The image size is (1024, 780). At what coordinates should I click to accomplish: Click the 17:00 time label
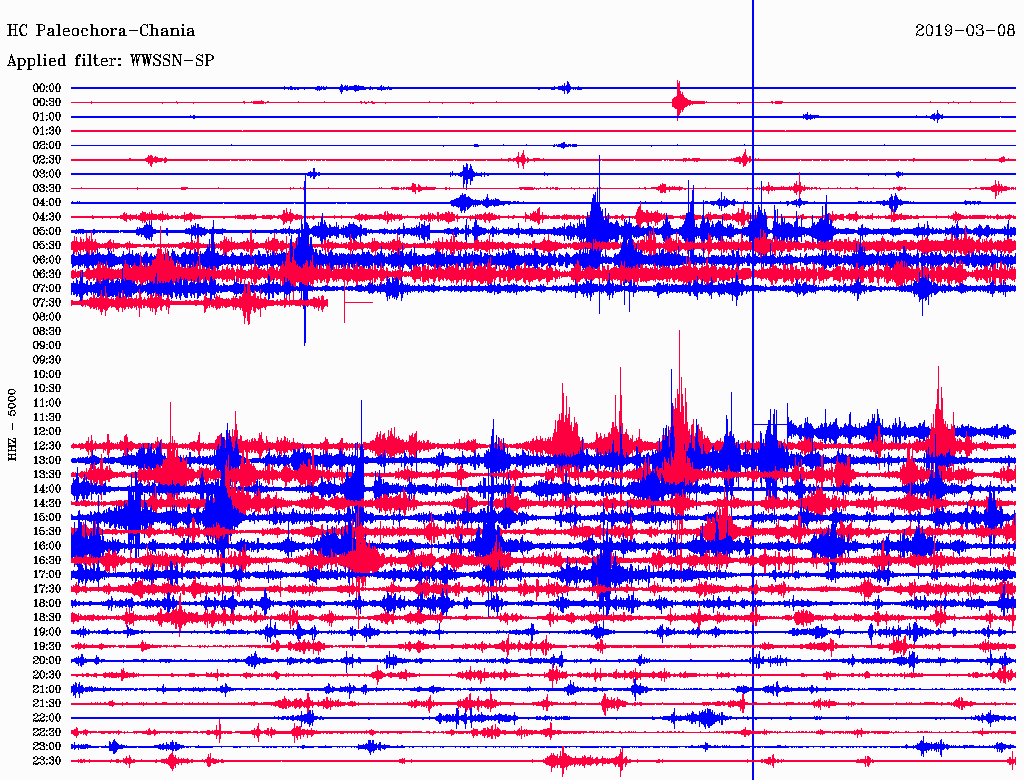click(x=47, y=574)
